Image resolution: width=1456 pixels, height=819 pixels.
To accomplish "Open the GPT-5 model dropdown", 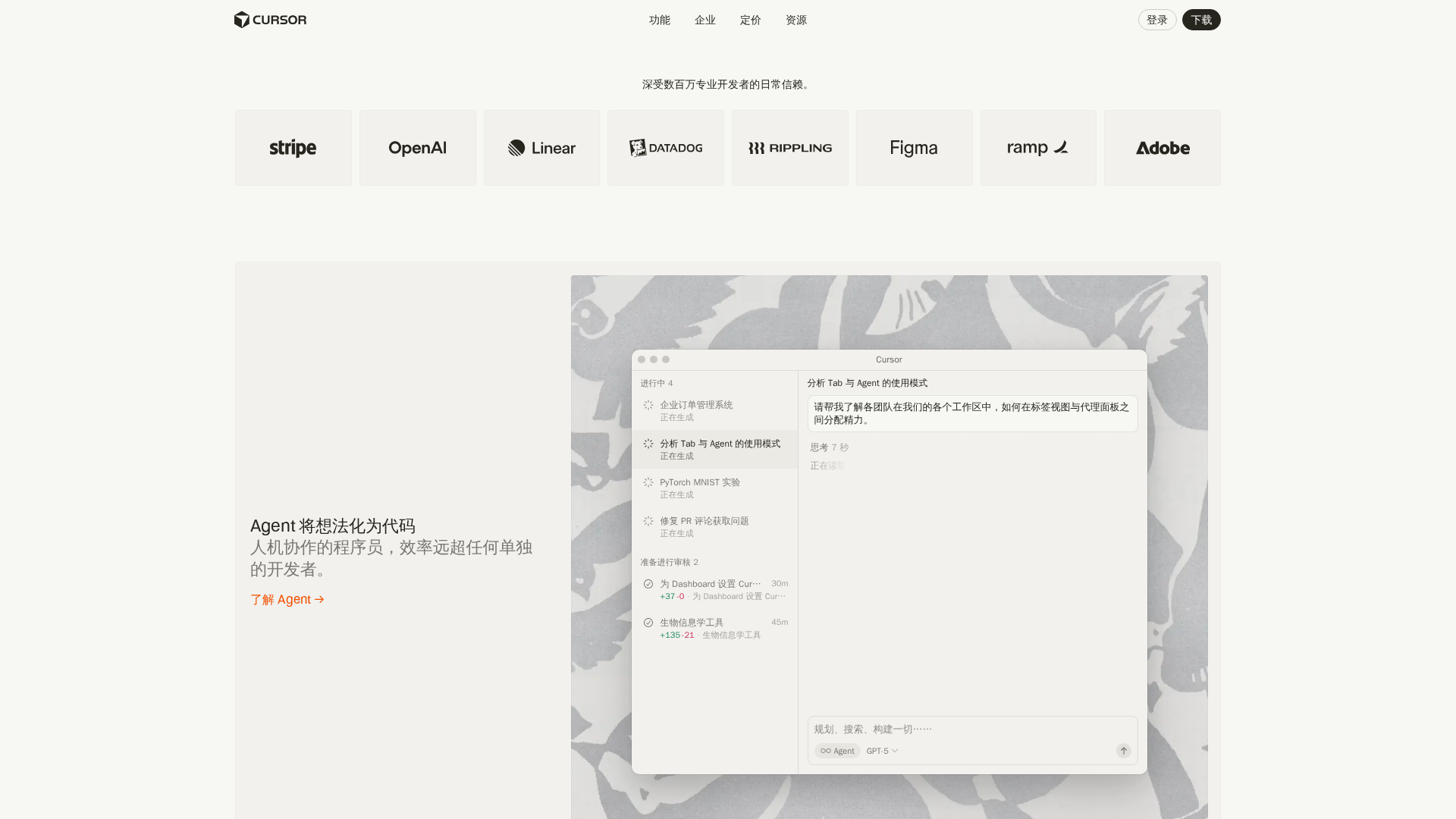I will point(881,751).
